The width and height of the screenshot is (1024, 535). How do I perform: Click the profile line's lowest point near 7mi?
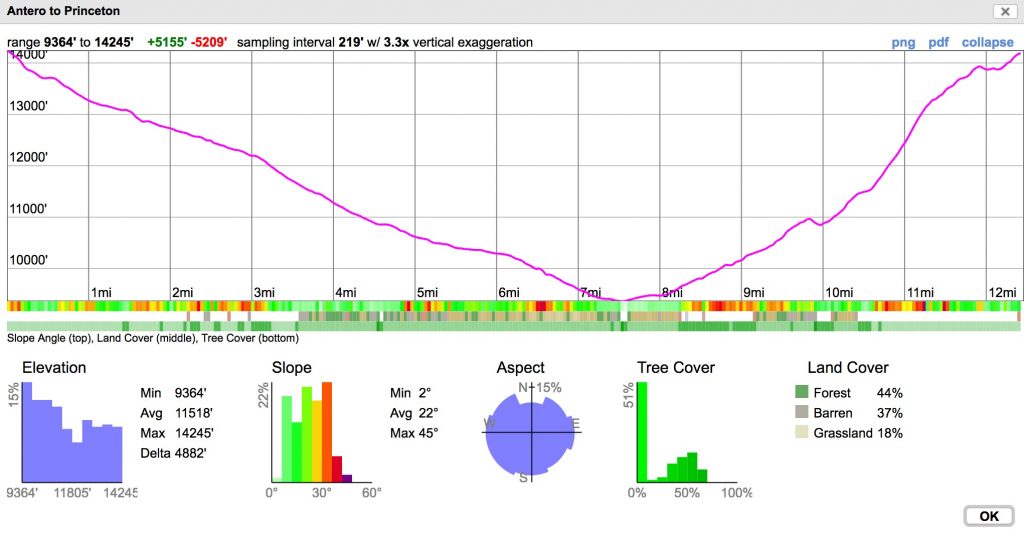pos(622,299)
